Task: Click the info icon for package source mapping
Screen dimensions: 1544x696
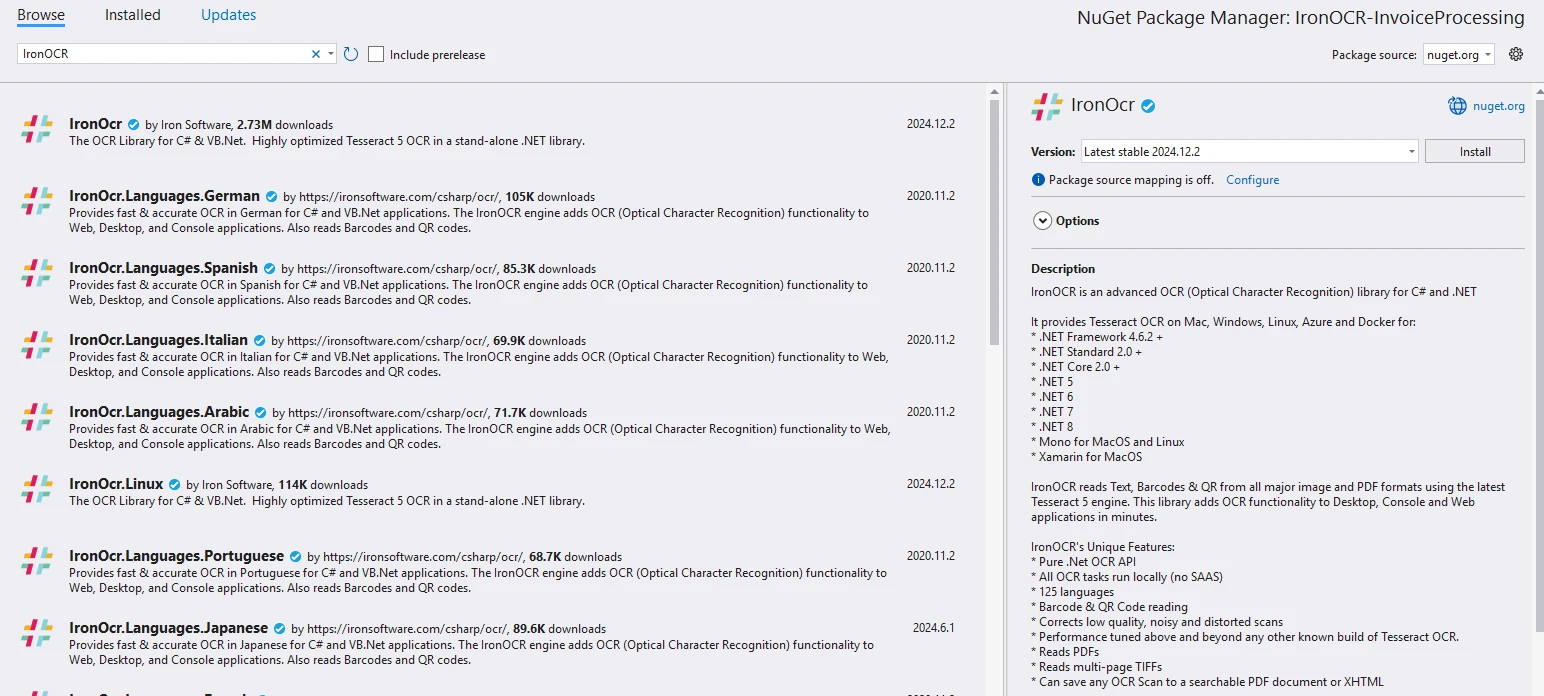Action: click(x=1038, y=180)
